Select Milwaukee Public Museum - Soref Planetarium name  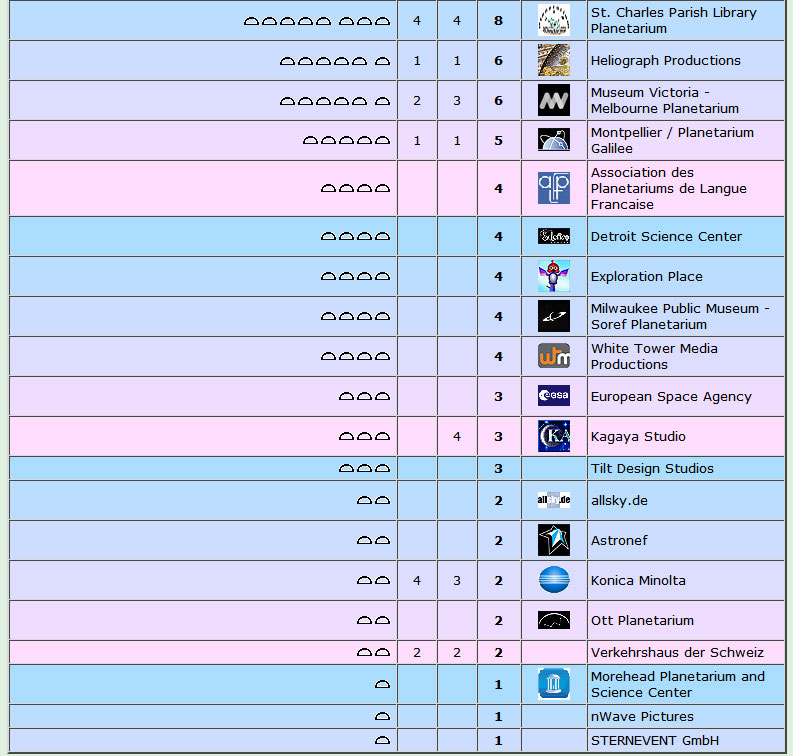coord(680,316)
